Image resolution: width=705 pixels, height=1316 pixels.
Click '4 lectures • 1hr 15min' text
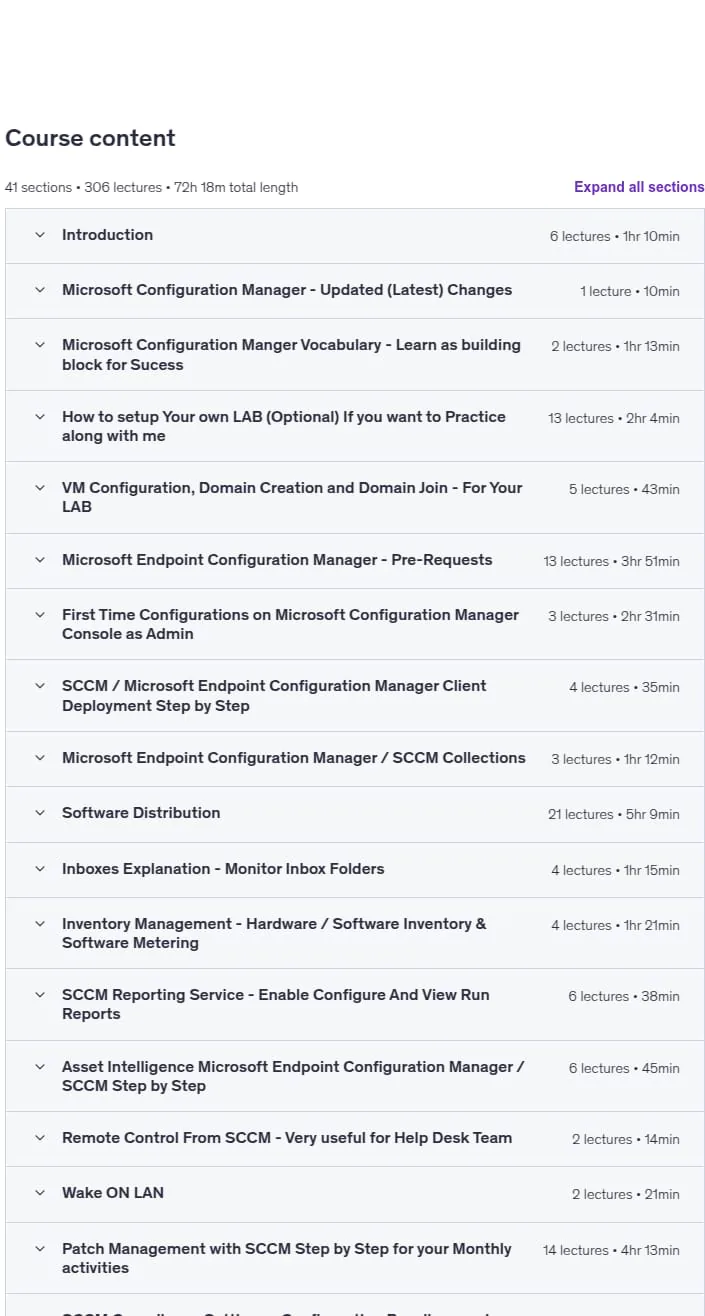click(615, 870)
